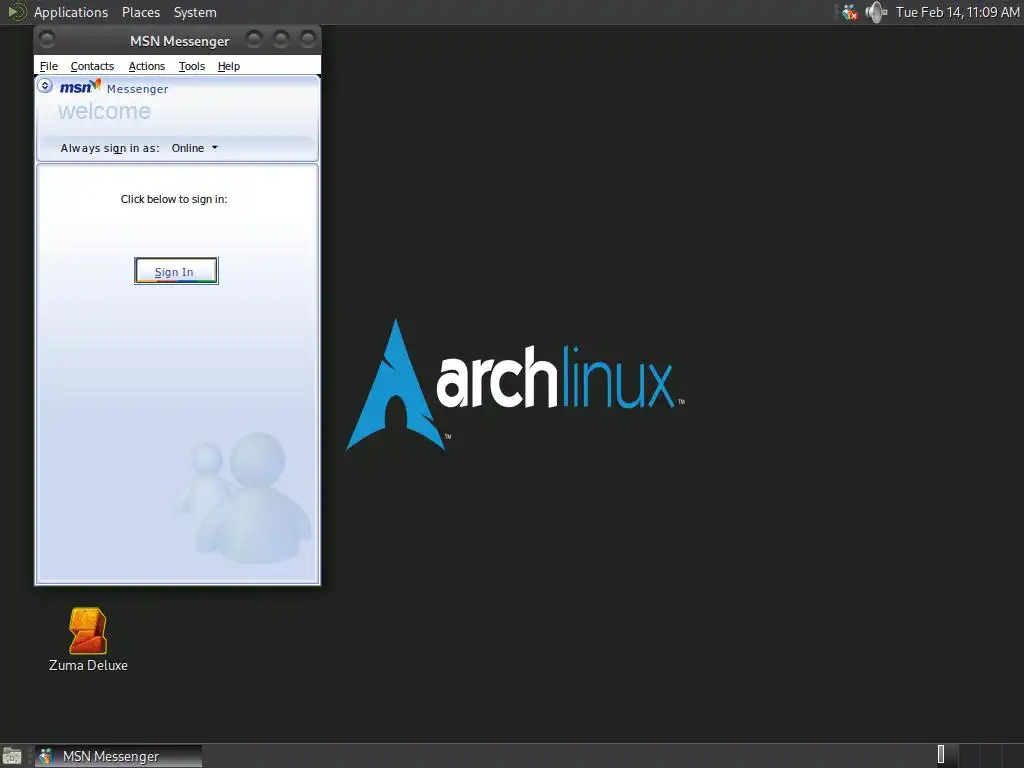Viewport: 1024px width, 768px height.
Task: Open the Places panel menu
Action: pos(140,12)
